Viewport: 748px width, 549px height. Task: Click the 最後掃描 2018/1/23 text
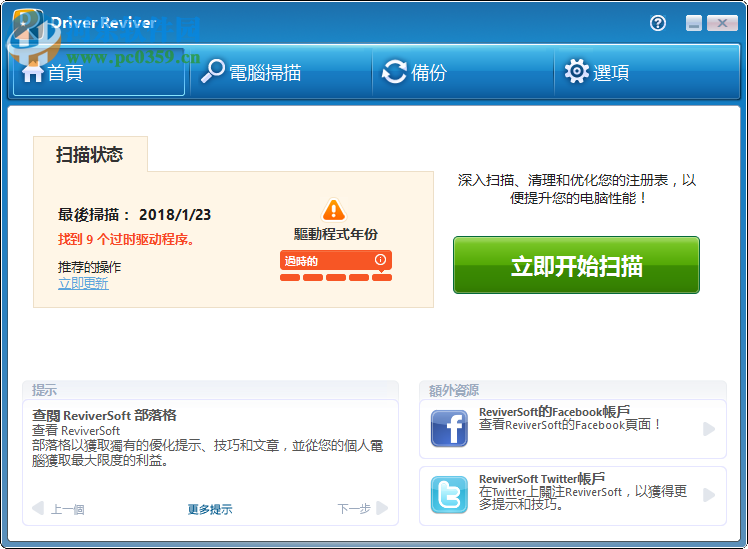(135, 215)
